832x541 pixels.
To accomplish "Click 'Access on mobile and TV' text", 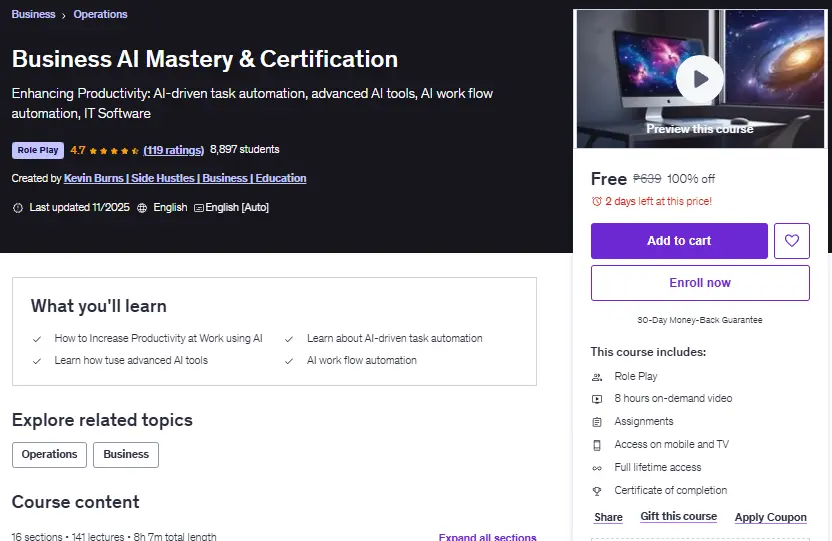I will pyautogui.click(x=672, y=444).
